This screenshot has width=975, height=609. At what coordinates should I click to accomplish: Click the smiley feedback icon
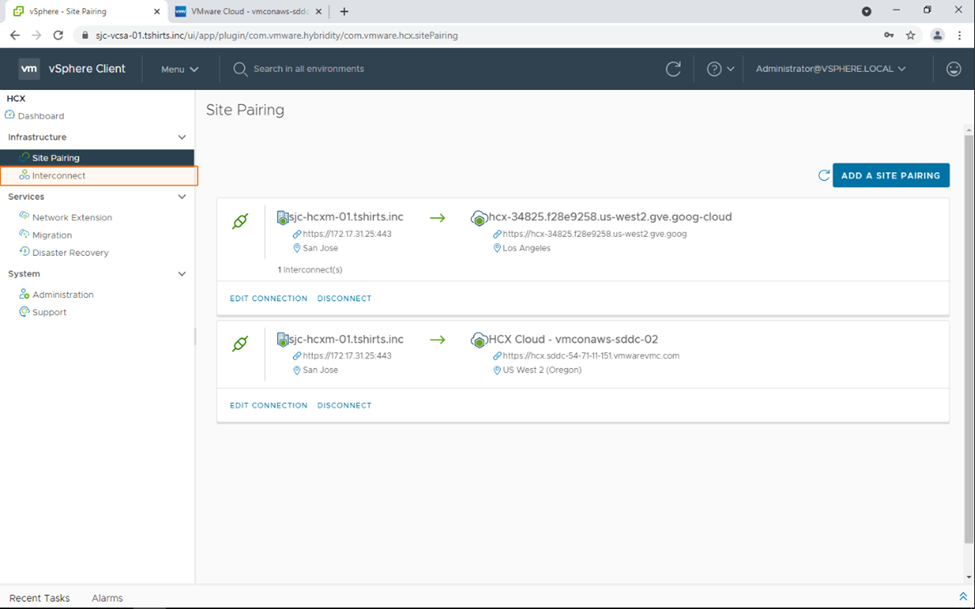pyautogui.click(x=953, y=69)
